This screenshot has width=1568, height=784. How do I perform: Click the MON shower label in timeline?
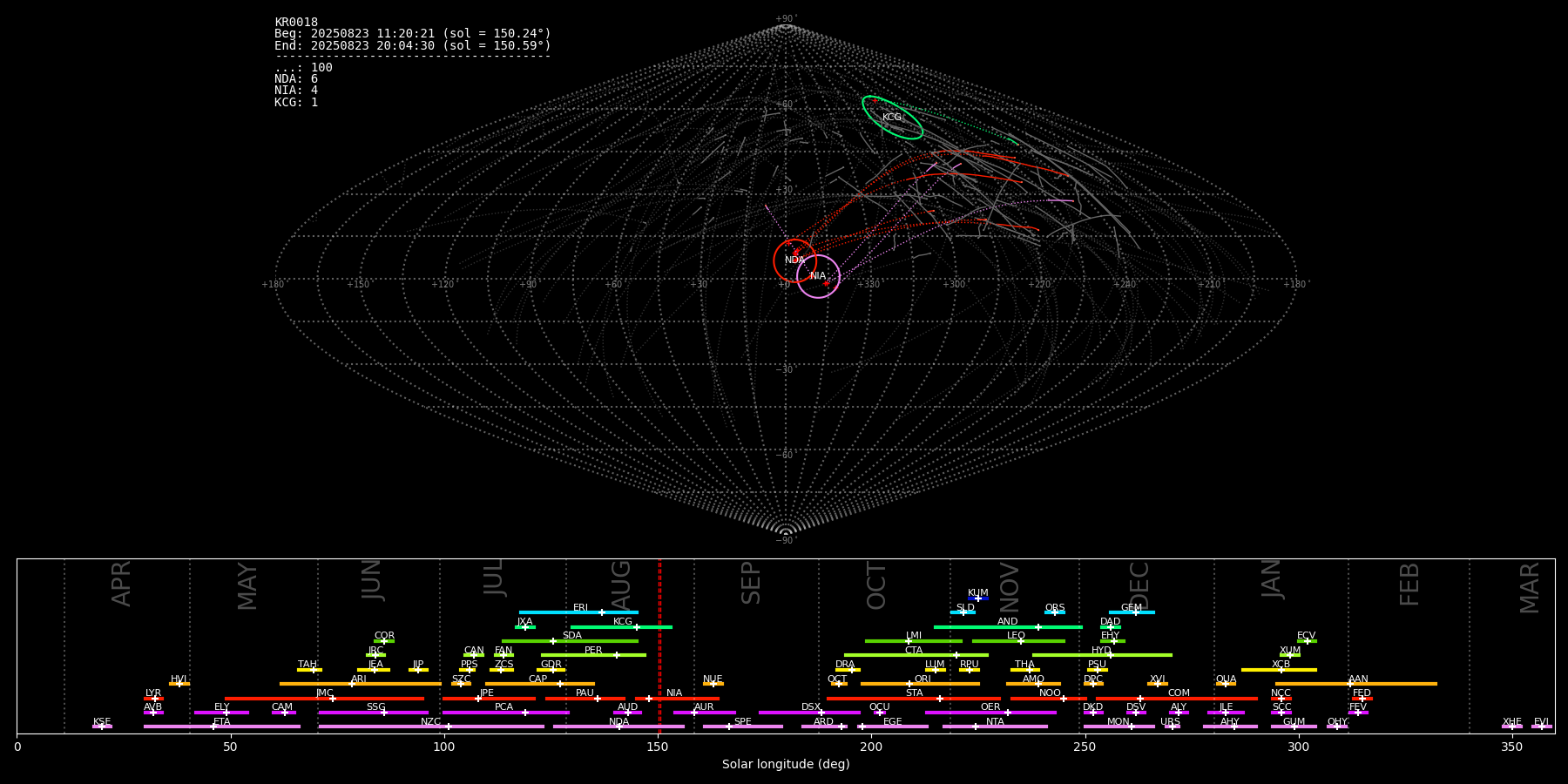coord(1119,722)
